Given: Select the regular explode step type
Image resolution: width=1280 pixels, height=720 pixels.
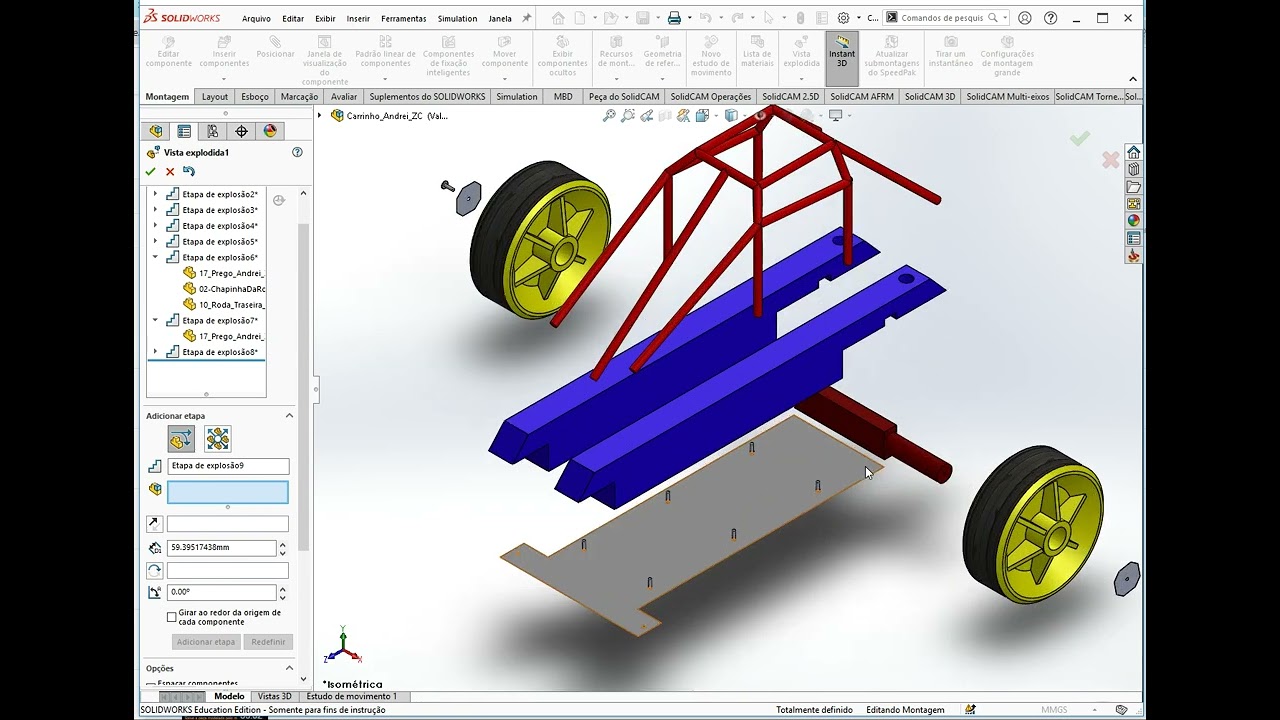Looking at the screenshot, I should 181,438.
